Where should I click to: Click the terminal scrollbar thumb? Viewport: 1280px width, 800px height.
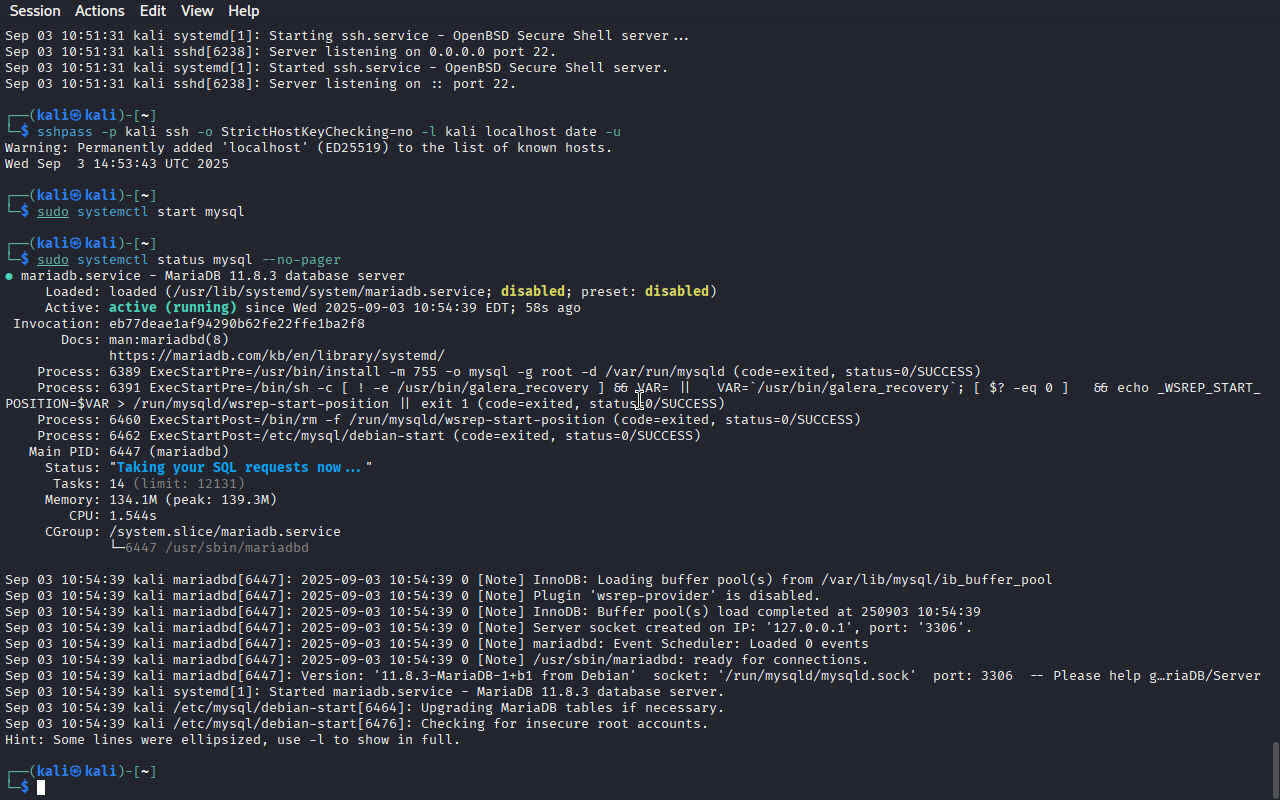coord(1275,769)
